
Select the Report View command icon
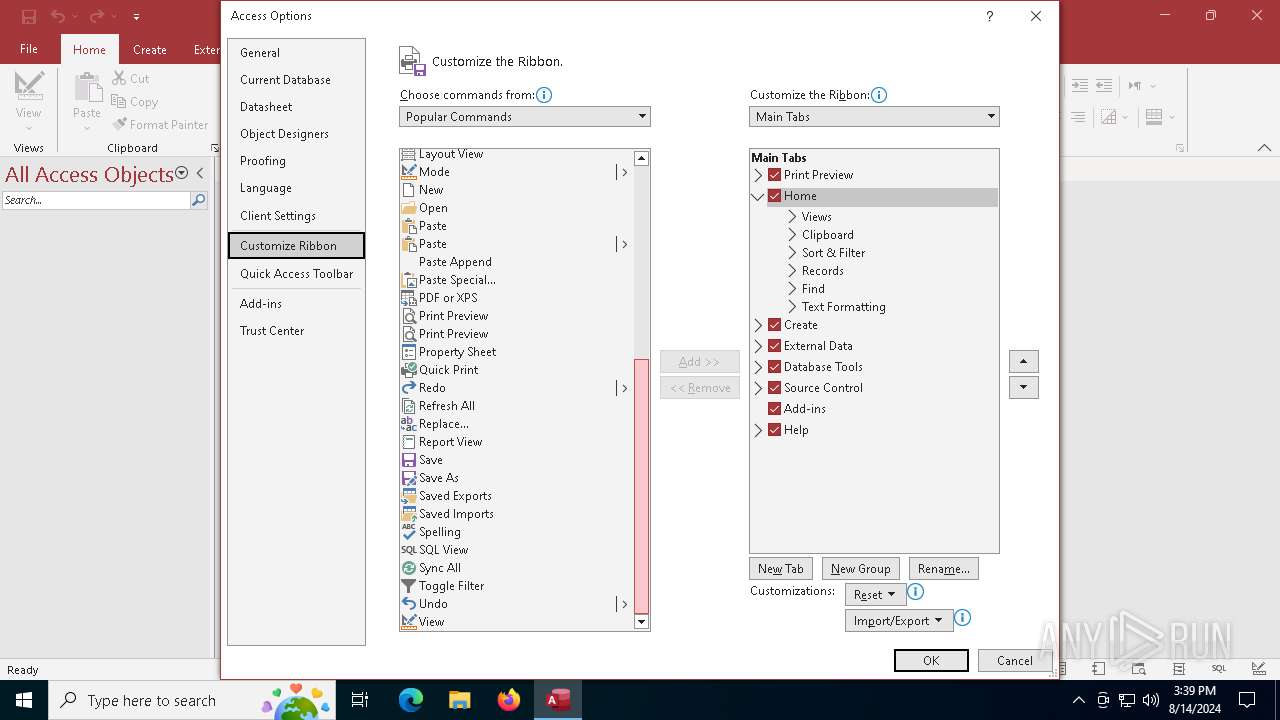pyautogui.click(x=408, y=442)
